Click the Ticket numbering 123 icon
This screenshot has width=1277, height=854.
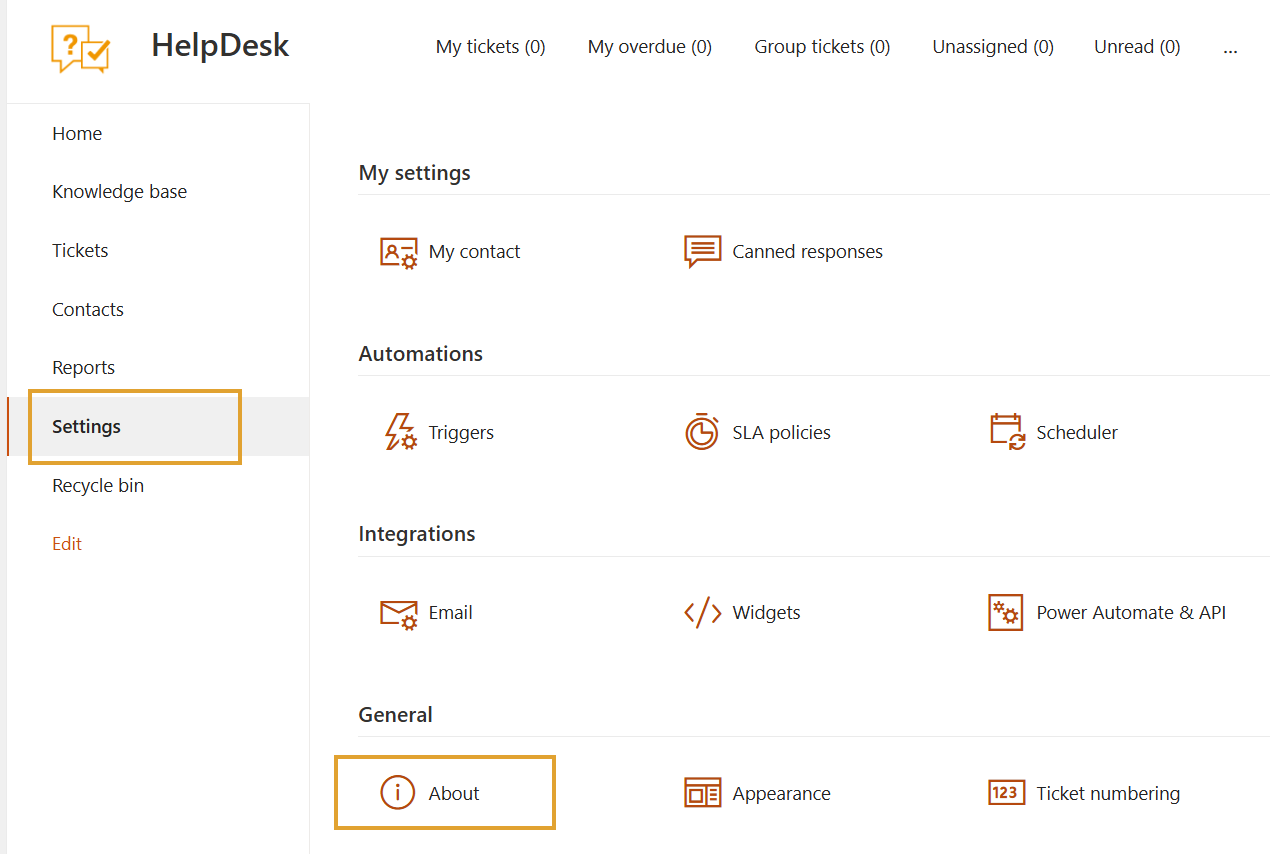pyautogui.click(x=1006, y=793)
